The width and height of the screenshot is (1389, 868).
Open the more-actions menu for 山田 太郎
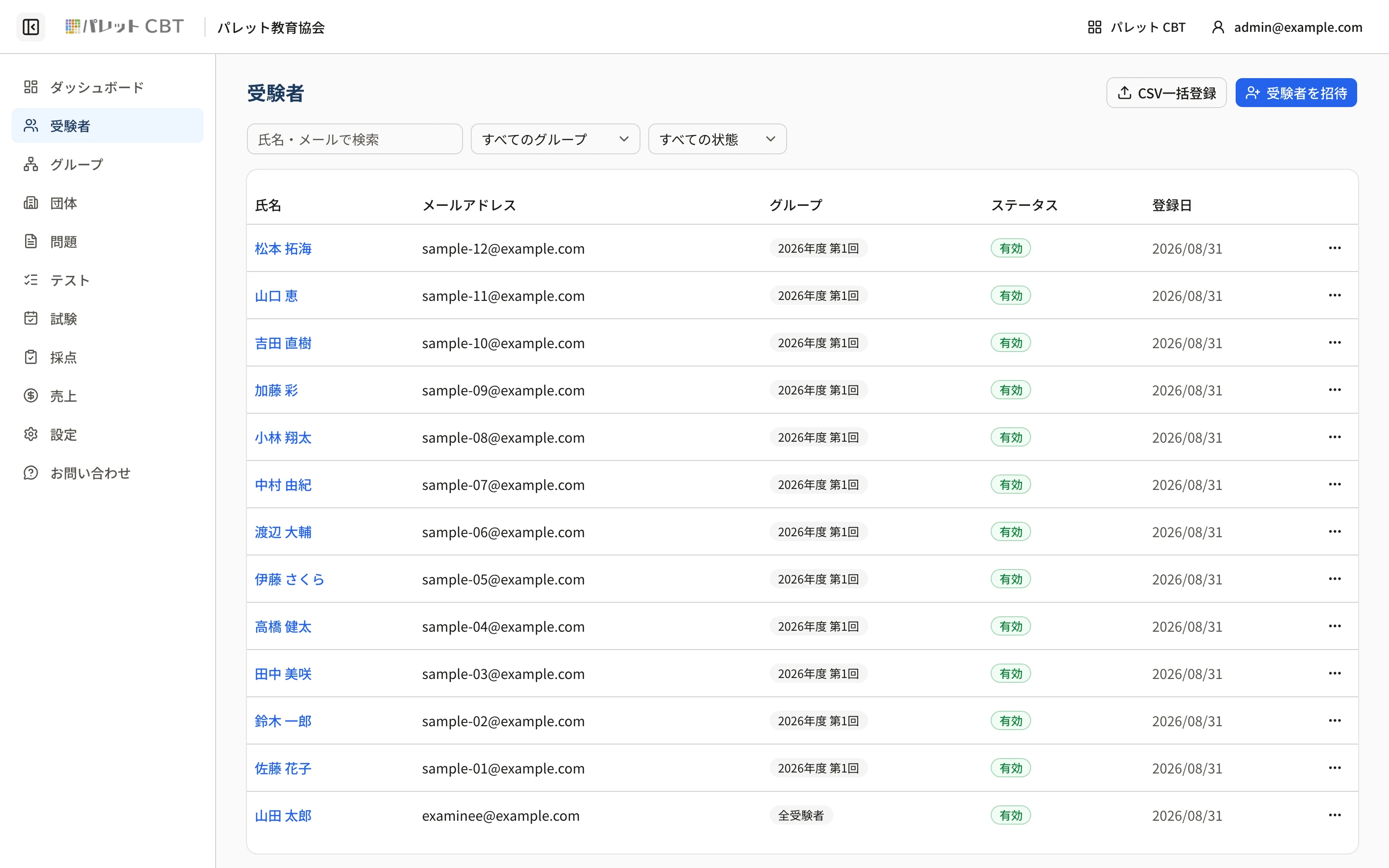point(1335,815)
